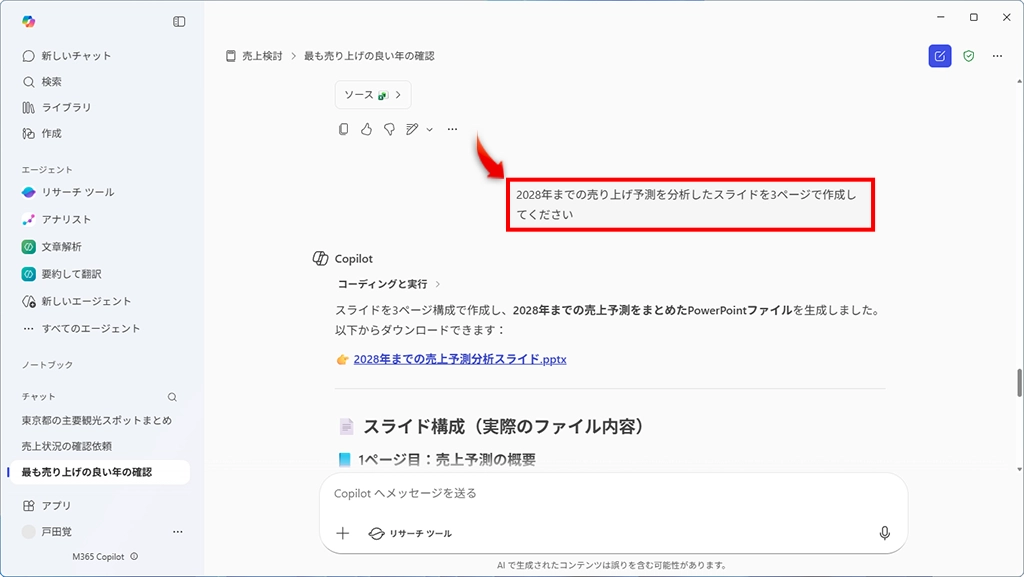Click the Copilot message input field
The height and width of the screenshot is (577, 1024).
click(x=600, y=493)
